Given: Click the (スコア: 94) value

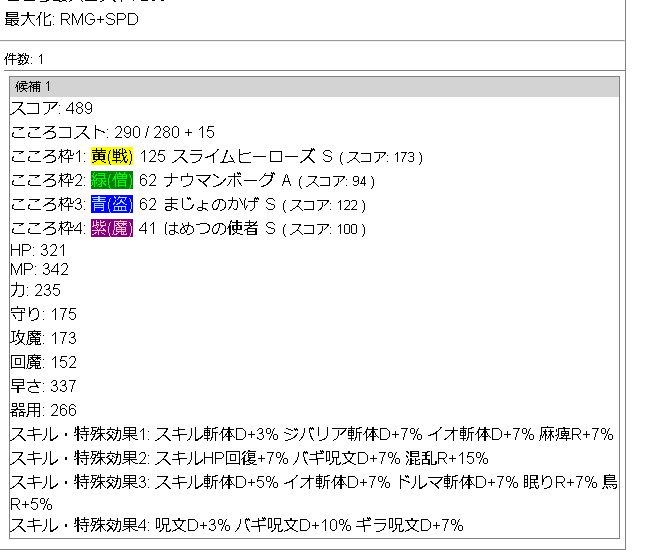Looking at the screenshot, I should 336,181.
